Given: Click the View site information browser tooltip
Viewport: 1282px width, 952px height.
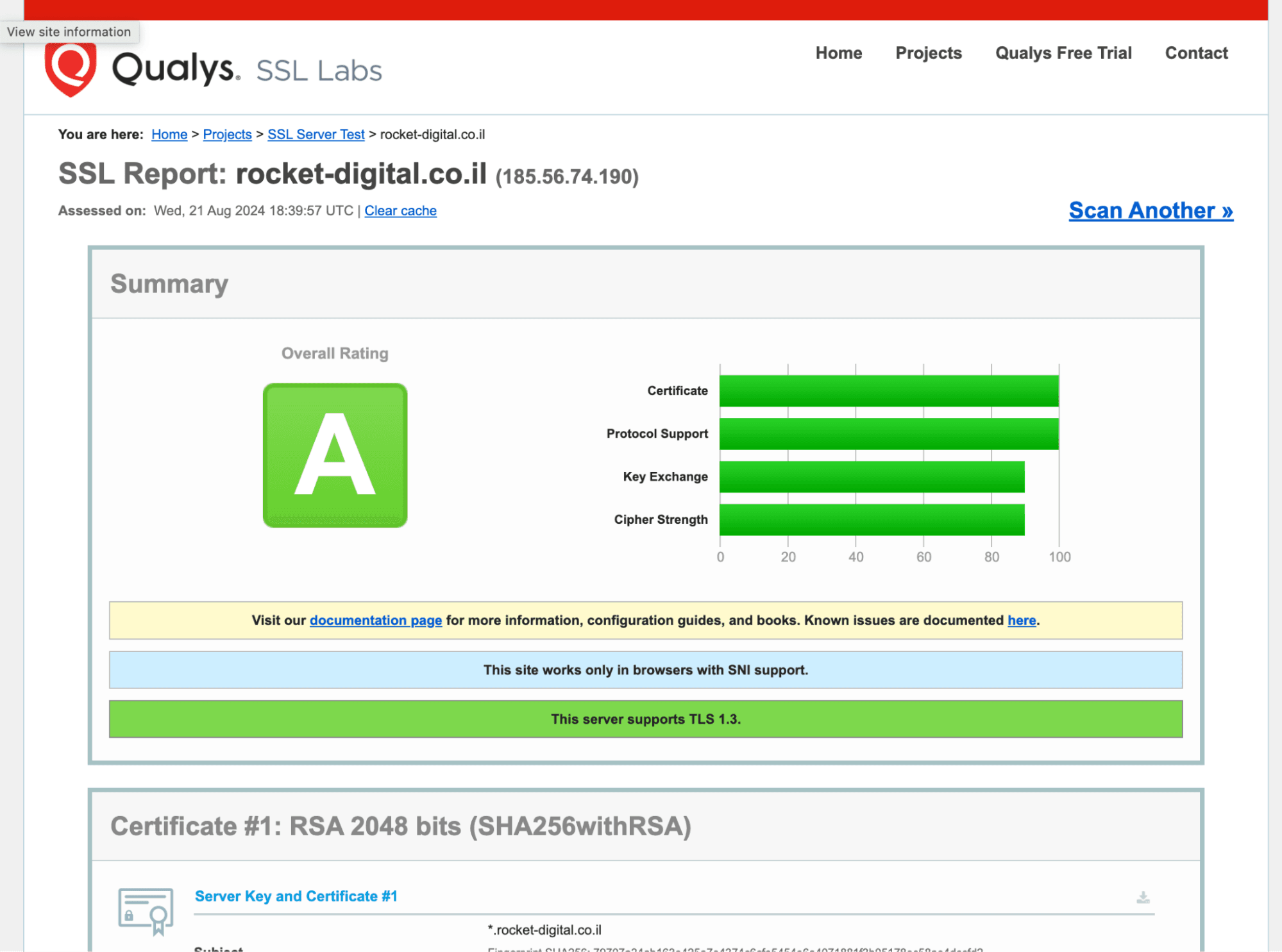Looking at the screenshot, I should (x=69, y=31).
